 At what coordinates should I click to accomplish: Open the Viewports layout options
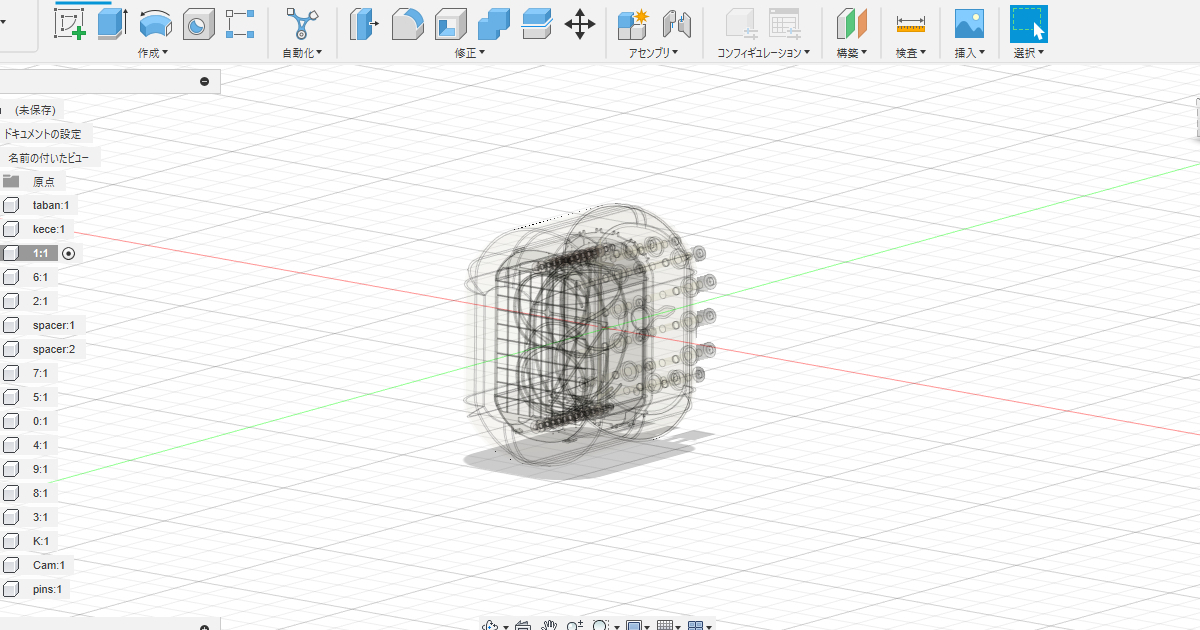pyautogui.click(x=697, y=626)
